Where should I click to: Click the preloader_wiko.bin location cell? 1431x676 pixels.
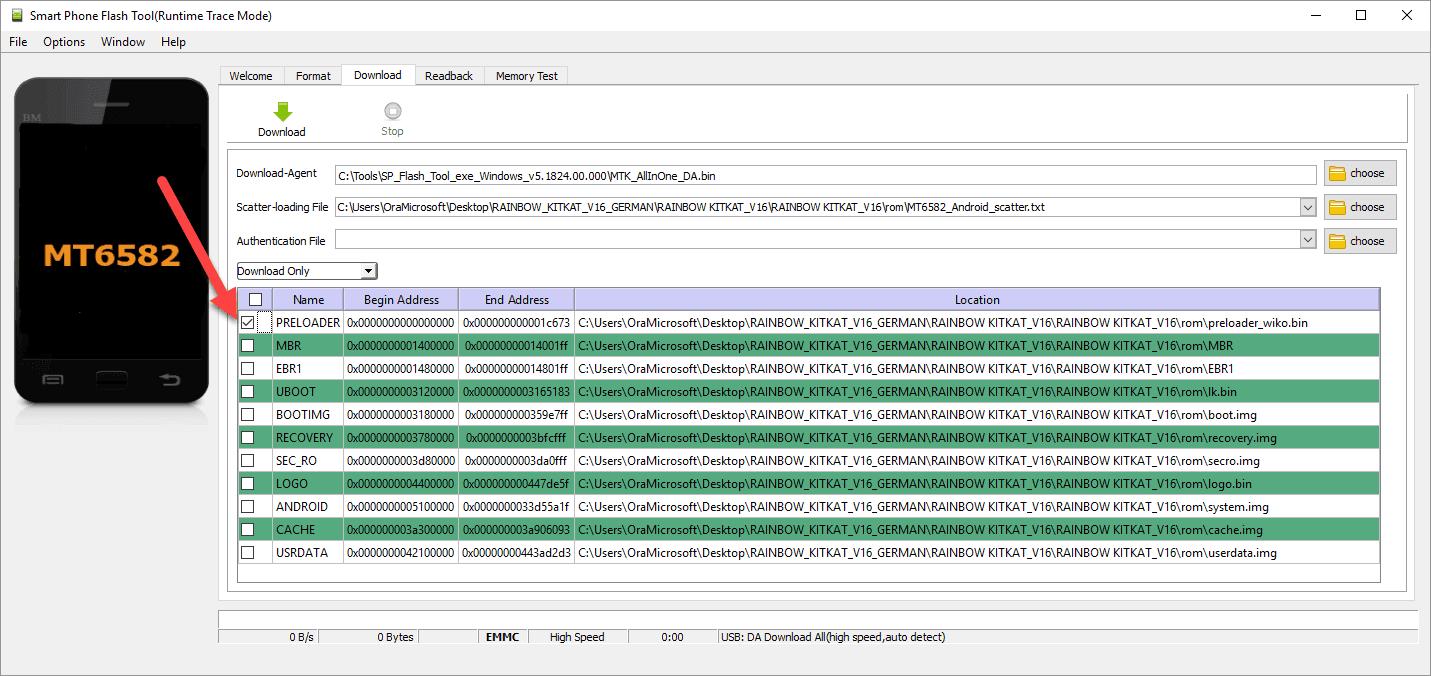pos(977,322)
